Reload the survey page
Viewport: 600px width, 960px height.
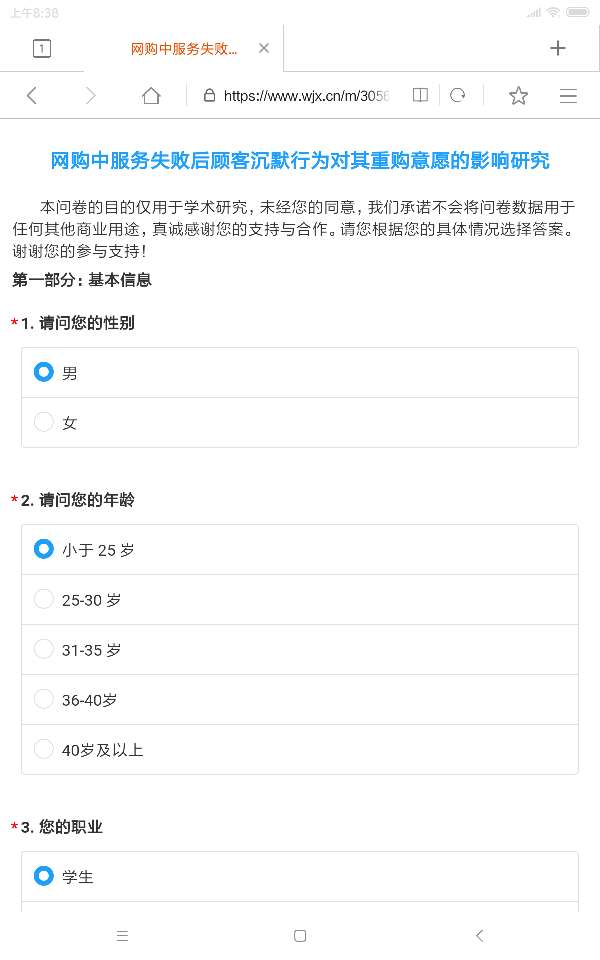click(458, 95)
